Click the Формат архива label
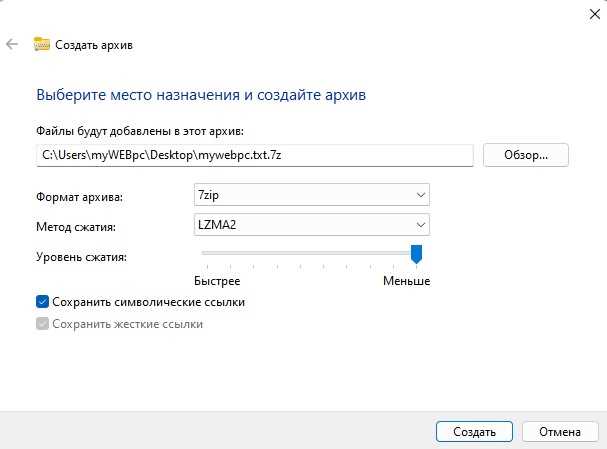 (x=79, y=197)
